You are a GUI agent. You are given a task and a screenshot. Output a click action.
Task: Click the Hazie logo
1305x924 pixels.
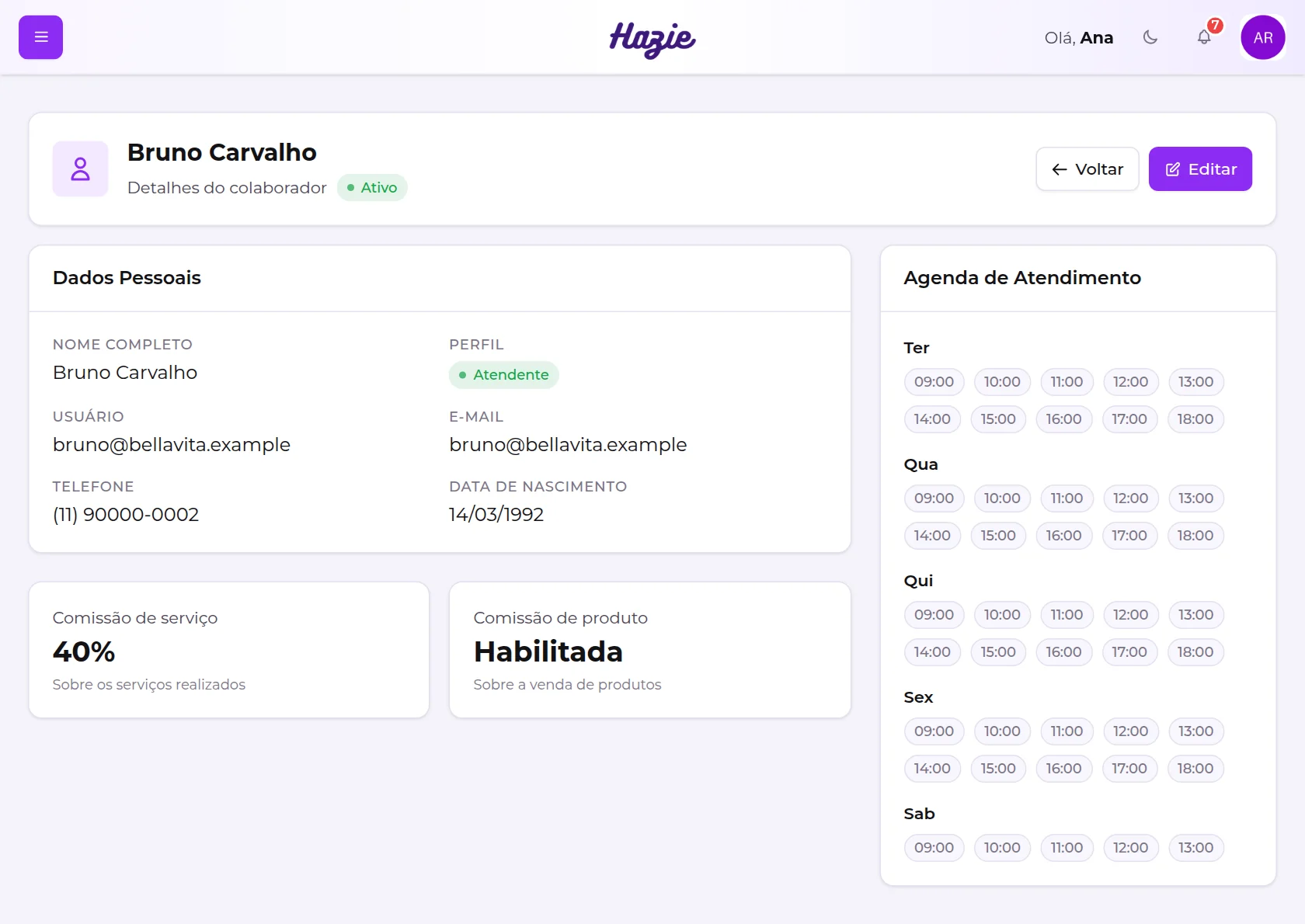click(x=652, y=39)
